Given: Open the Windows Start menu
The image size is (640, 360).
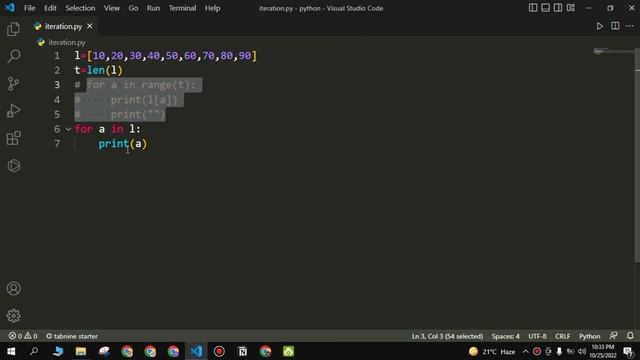Looking at the screenshot, I should point(11,351).
